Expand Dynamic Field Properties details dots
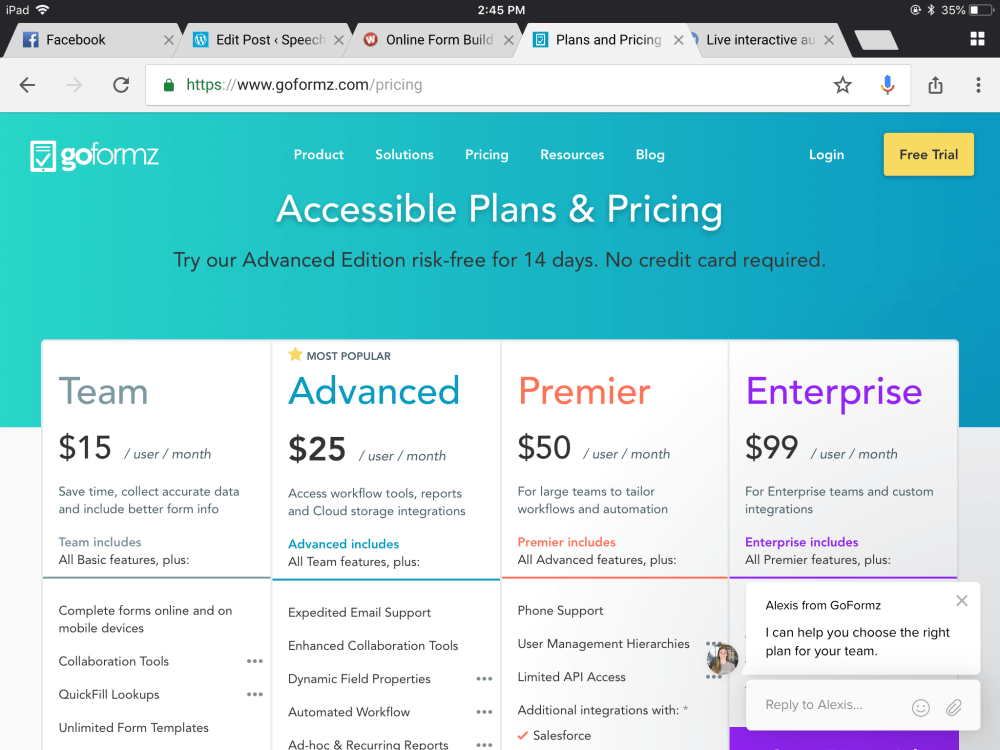This screenshot has width=1000, height=750. (484, 679)
